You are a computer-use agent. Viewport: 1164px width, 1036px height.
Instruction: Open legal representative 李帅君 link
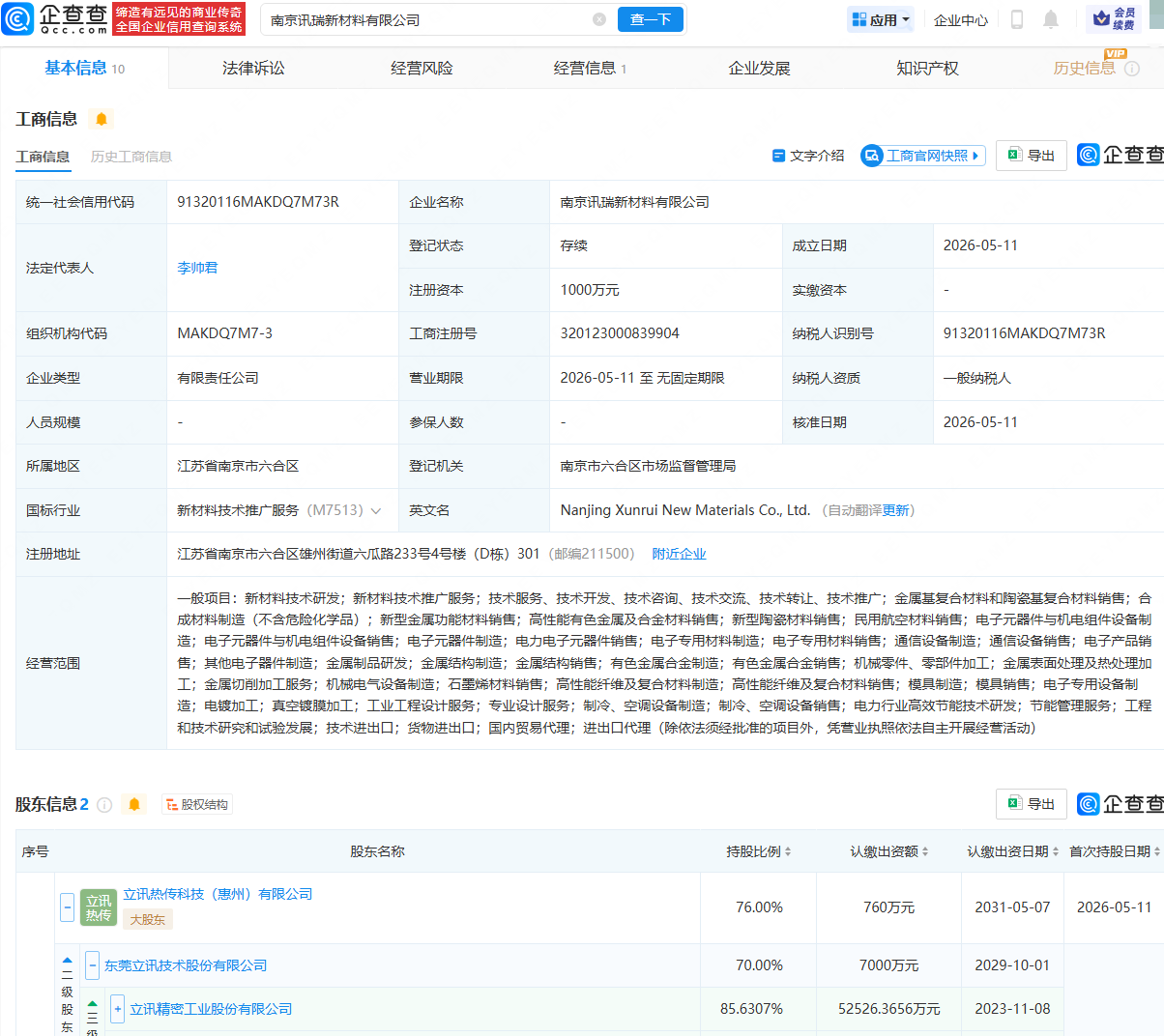197,268
